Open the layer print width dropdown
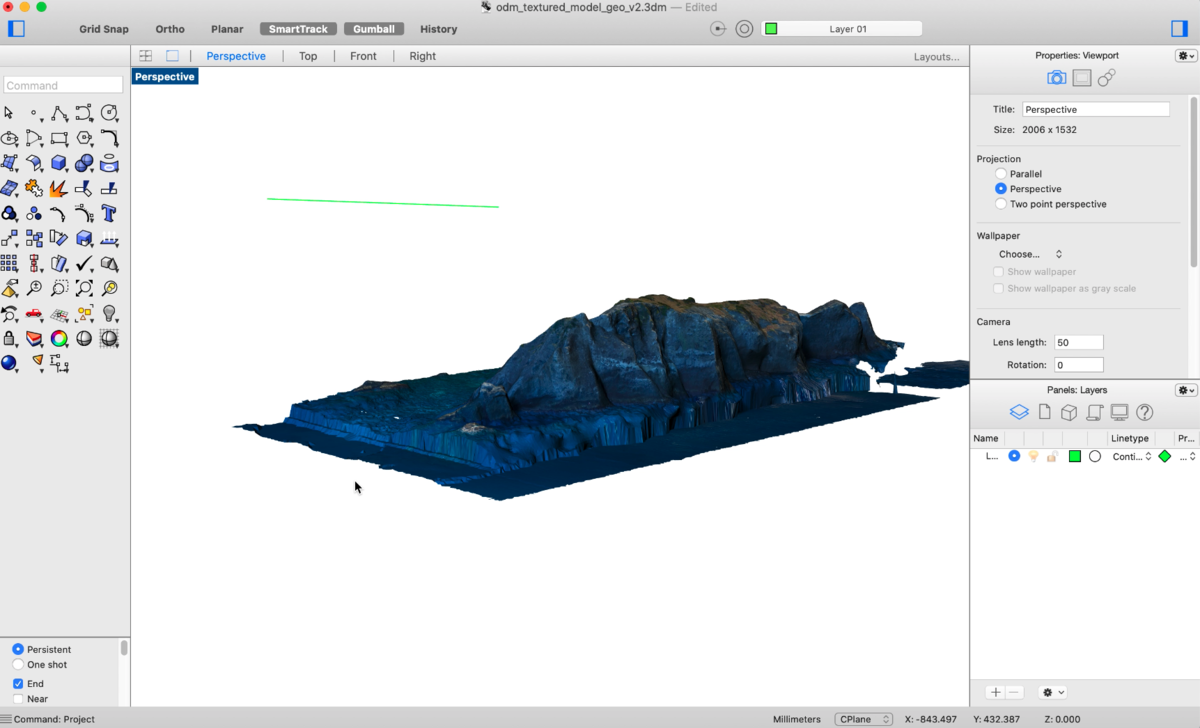Image resolution: width=1200 pixels, height=728 pixels. click(x=1186, y=456)
